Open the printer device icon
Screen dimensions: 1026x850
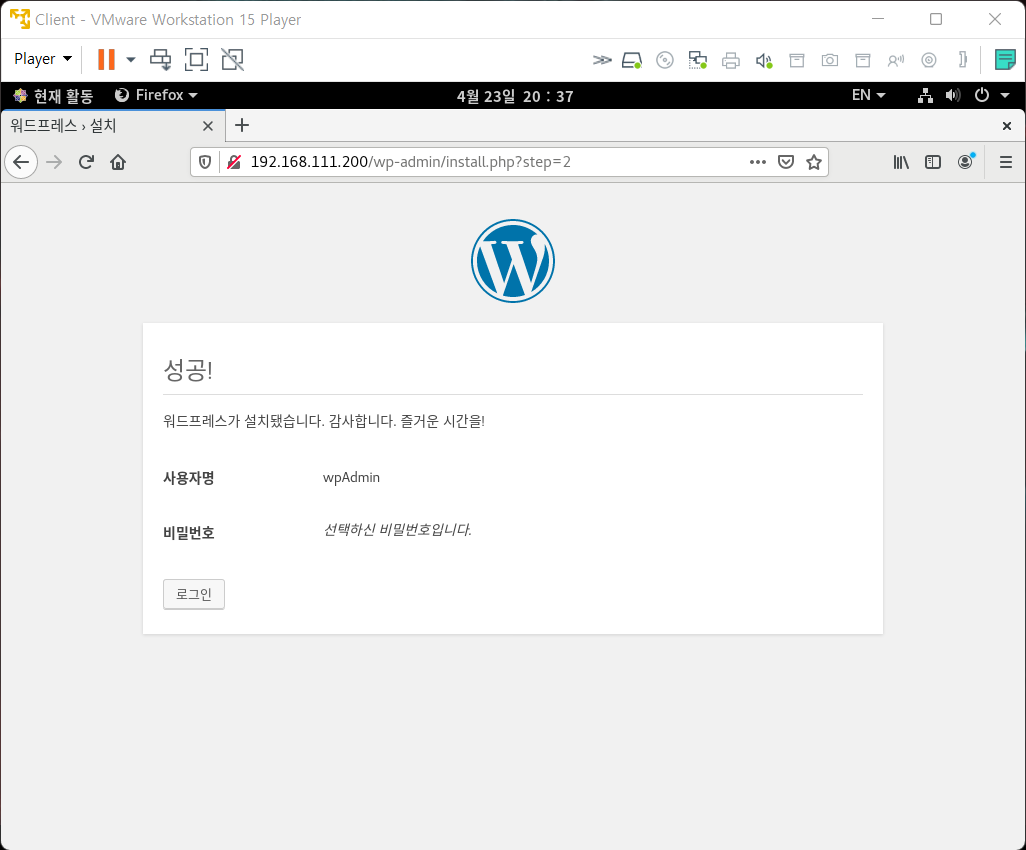pyautogui.click(x=731, y=60)
